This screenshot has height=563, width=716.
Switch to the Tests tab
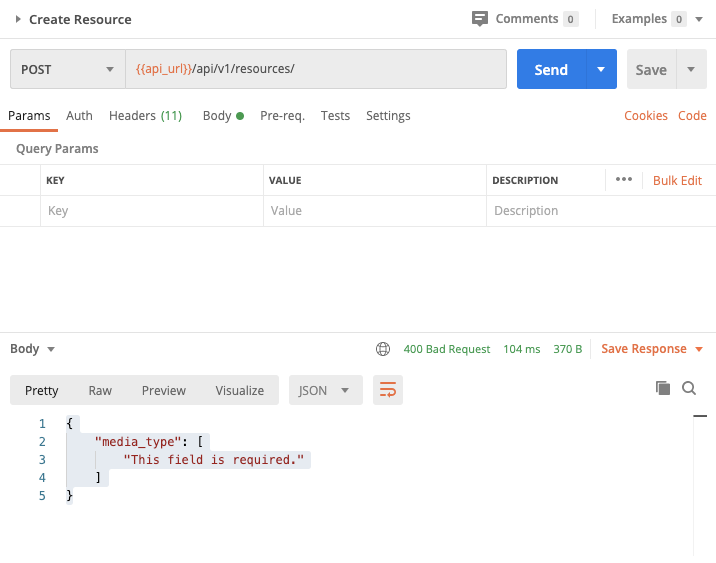point(335,116)
